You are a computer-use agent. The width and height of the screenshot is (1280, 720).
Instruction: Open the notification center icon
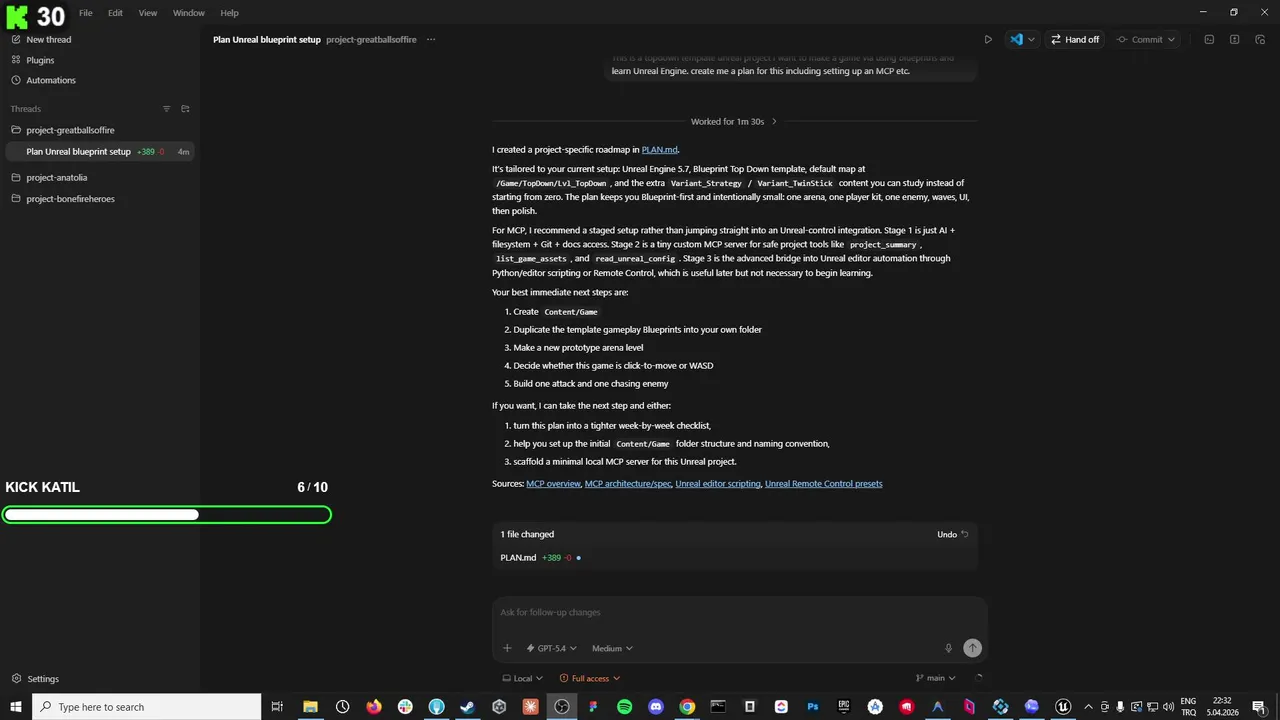(x=1259, y=707)
